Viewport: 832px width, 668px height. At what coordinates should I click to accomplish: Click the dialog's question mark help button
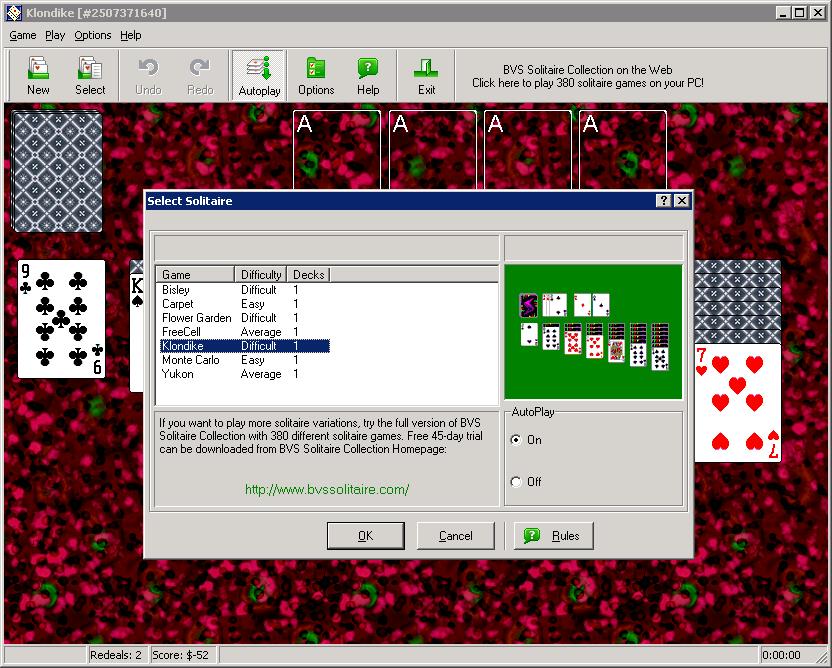pyautogui.click(x=664, y=201)
